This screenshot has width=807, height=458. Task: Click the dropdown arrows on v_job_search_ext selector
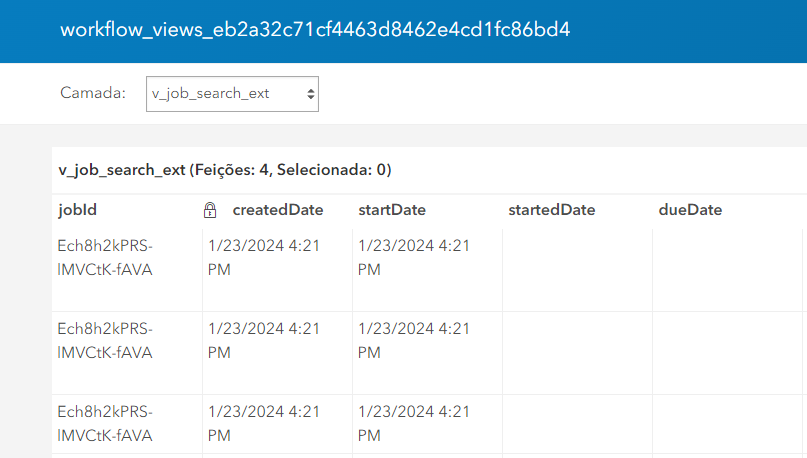point(310,94)
